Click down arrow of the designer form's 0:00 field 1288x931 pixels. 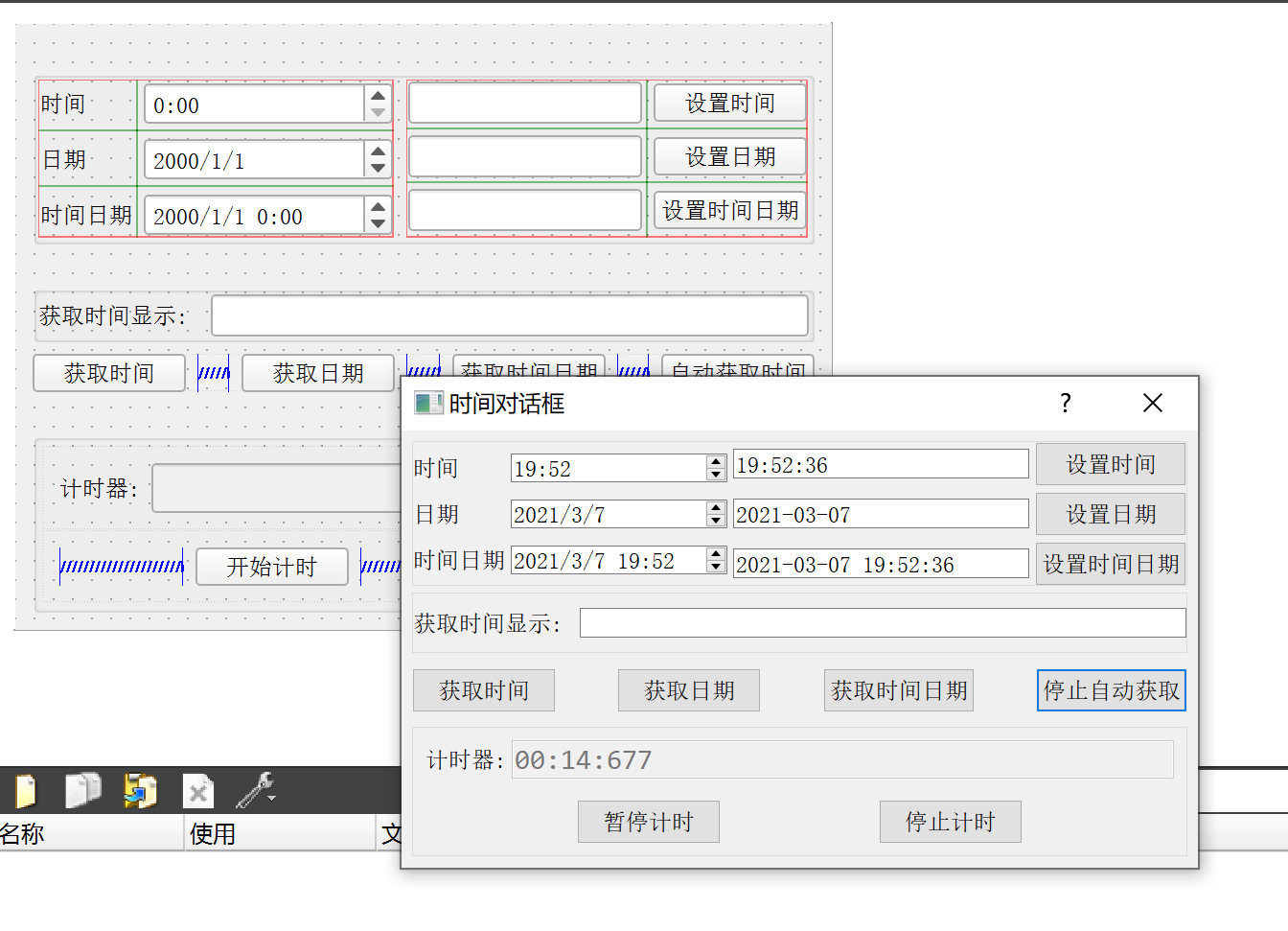378,113
